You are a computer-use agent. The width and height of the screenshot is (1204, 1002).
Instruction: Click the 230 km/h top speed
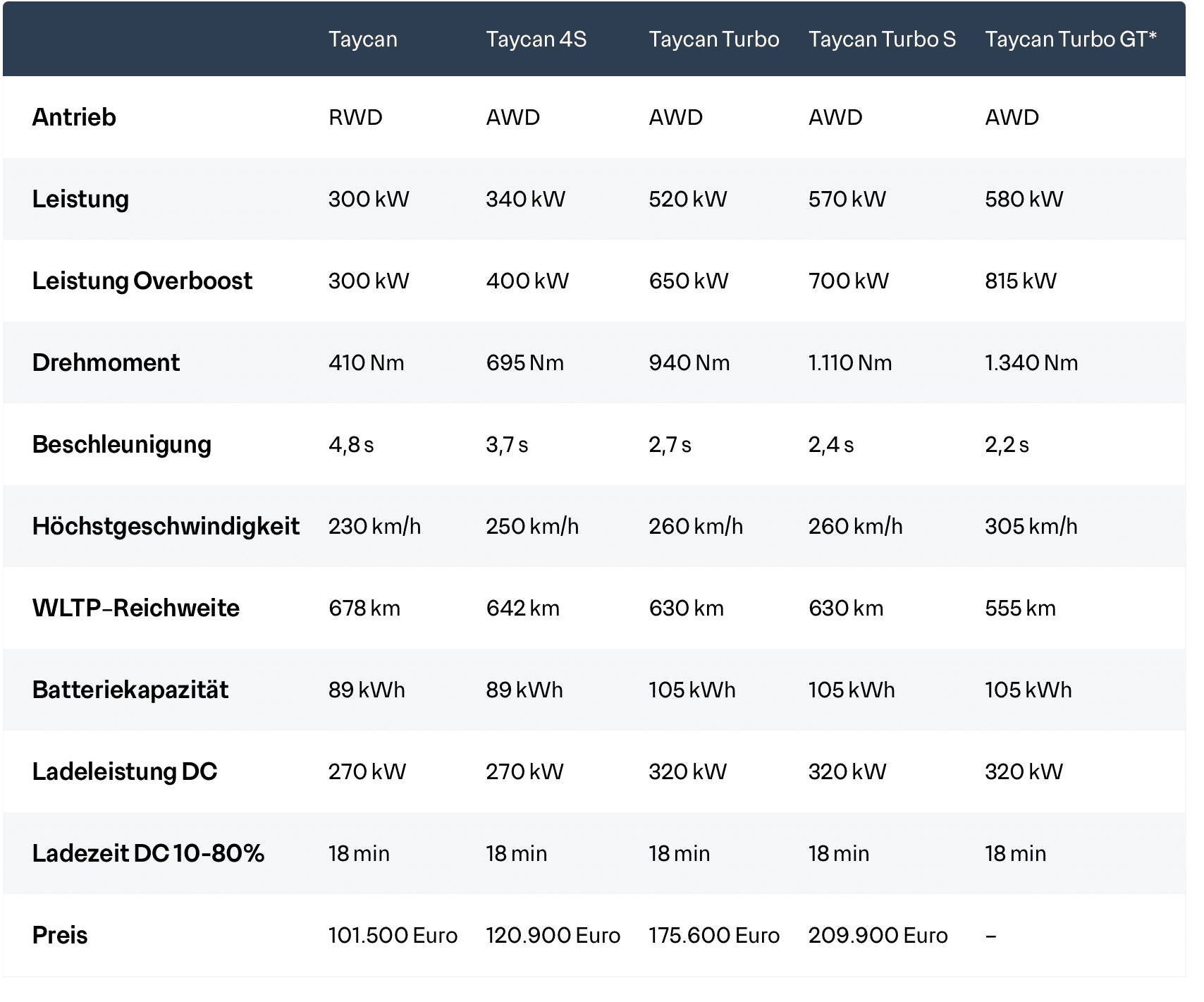(x=374, y=526)
